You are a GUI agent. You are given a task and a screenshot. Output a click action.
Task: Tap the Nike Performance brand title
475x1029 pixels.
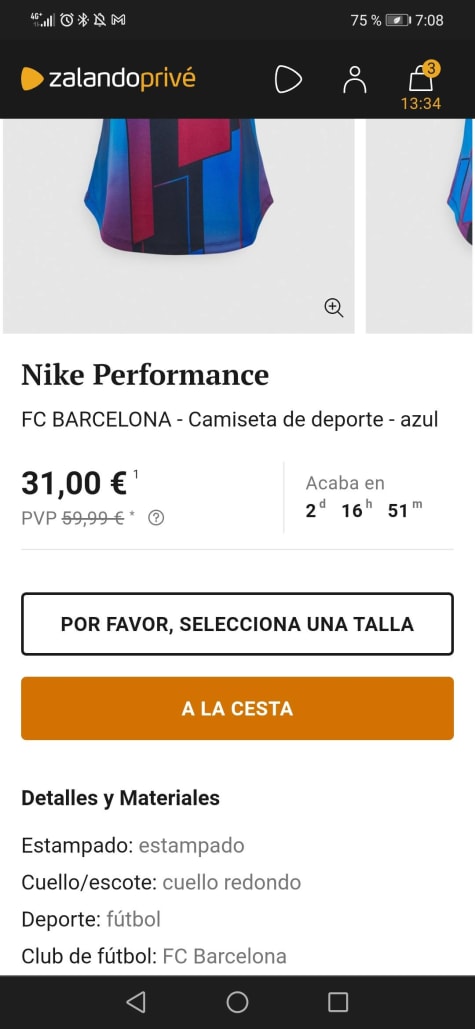145,375
